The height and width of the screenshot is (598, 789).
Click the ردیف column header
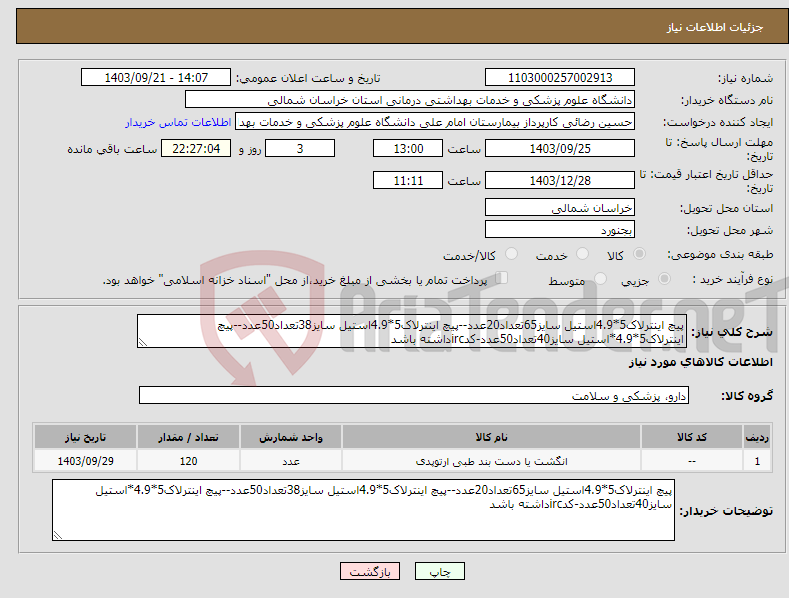pyautogui.click(x=757, y=437)
